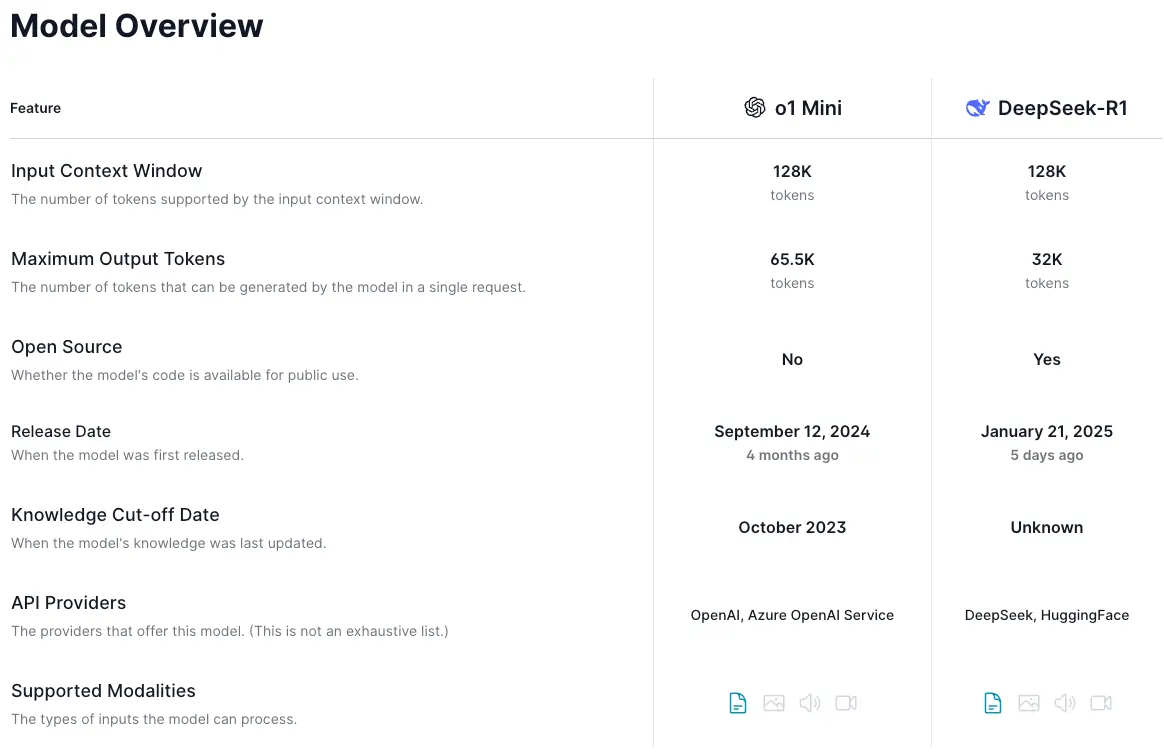The width and height of the screenshot is (1164, 755).
Task: Click o1 Mini's image modality icon
Action: [x=774, y=703]
